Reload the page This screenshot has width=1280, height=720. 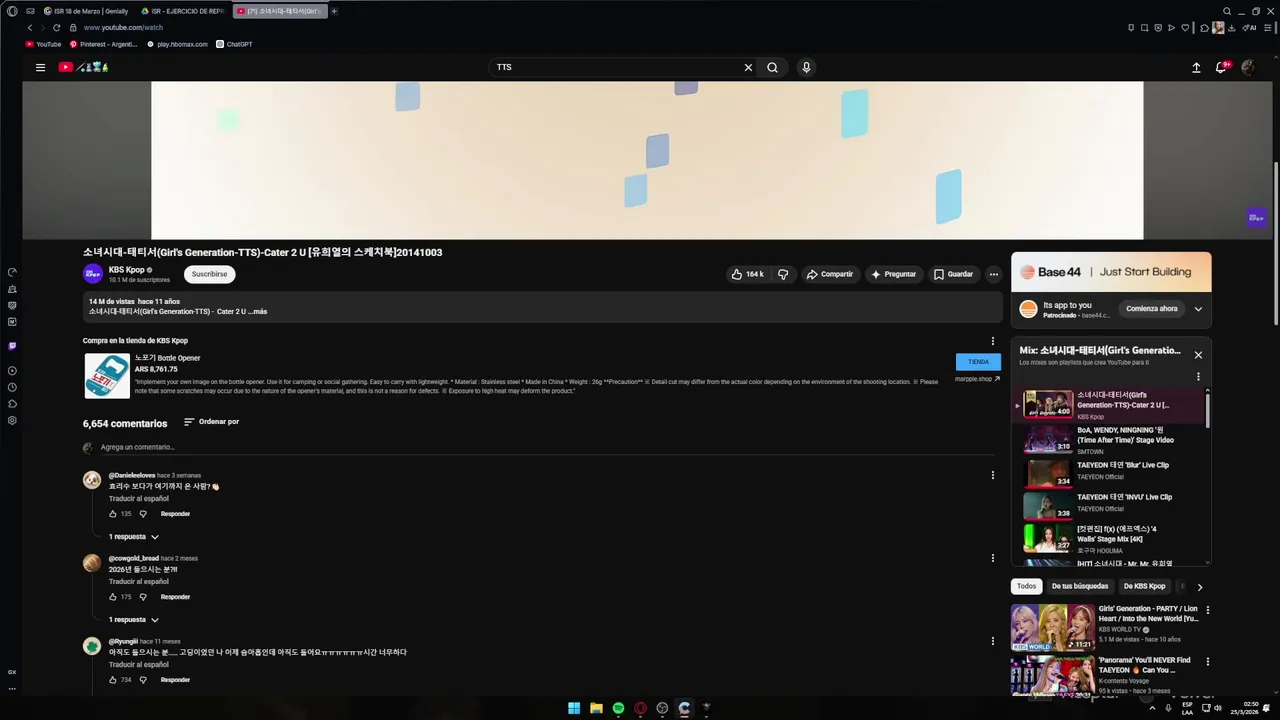[x=56, y=28]
